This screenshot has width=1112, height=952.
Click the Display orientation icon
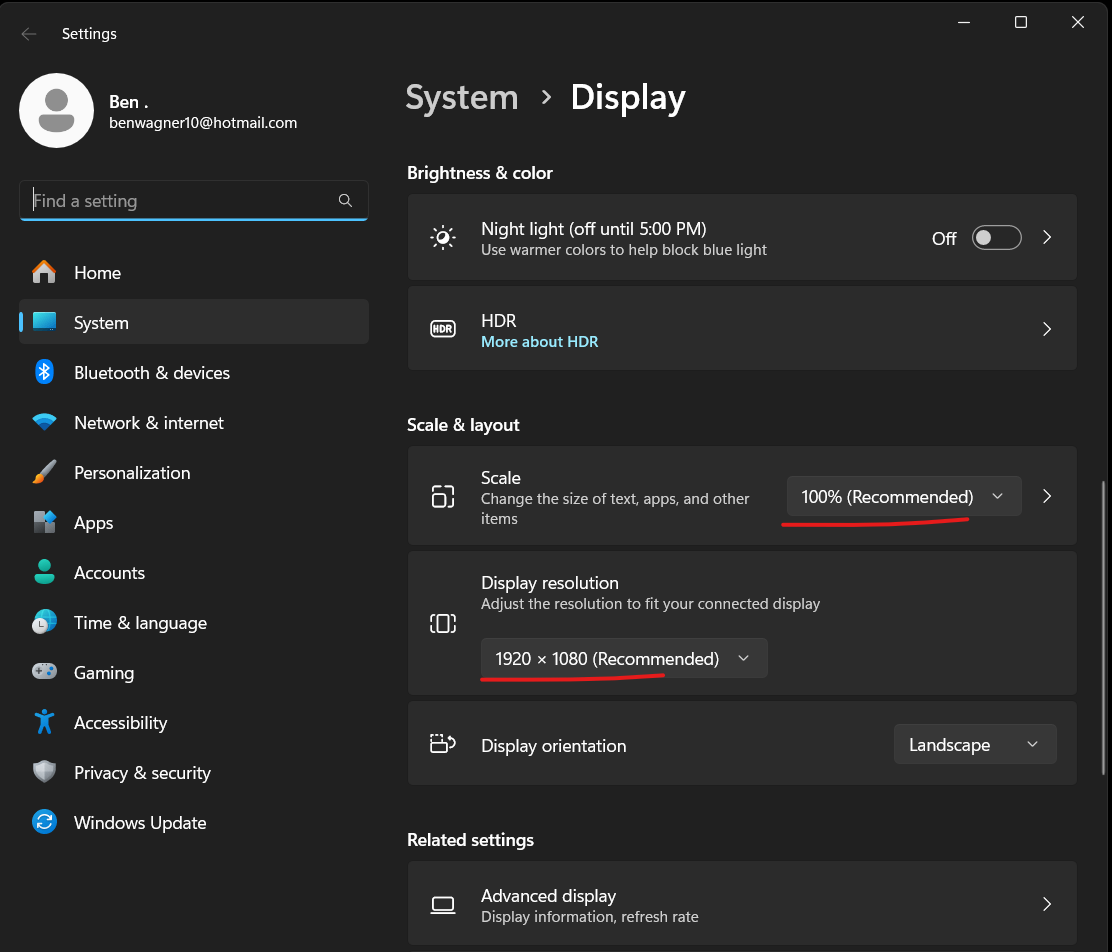click(443, 744)
